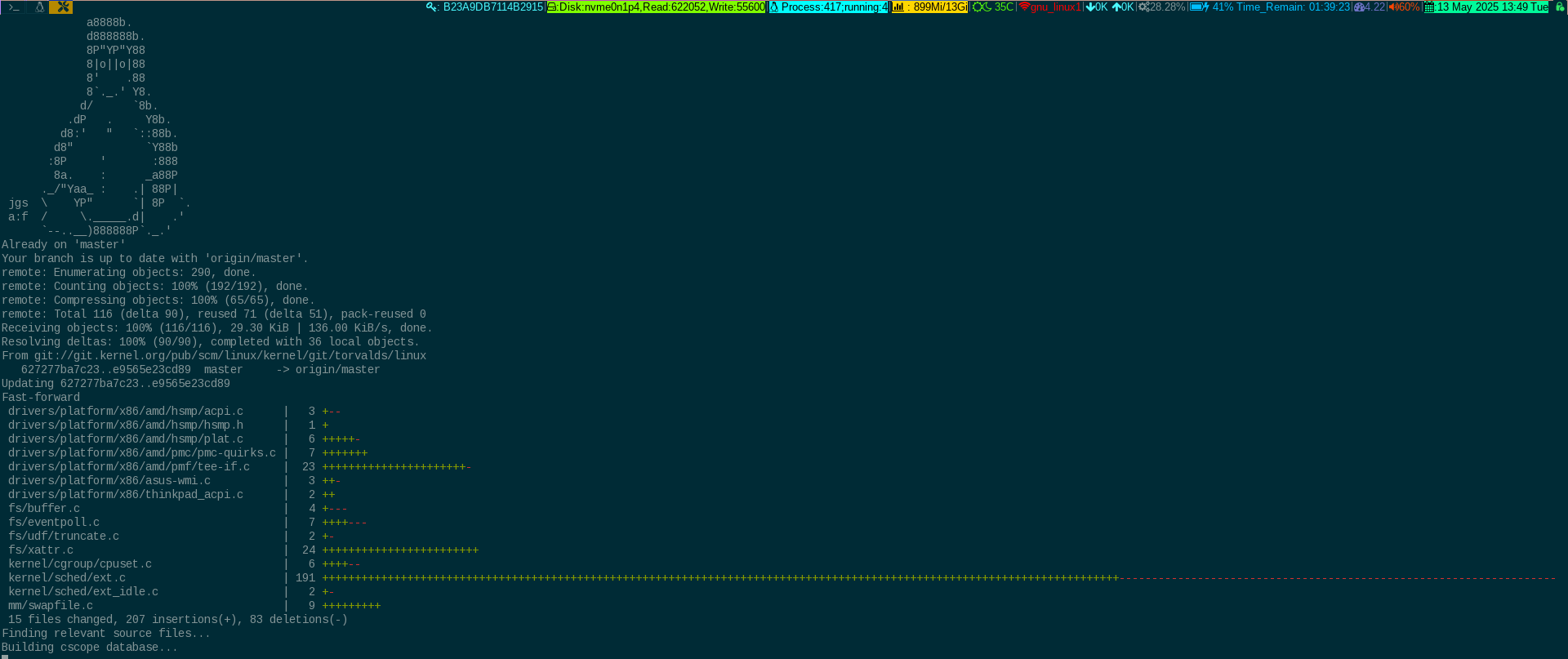Click the key icon beside B23A9DB7114B2915
1568x659 pixels.
[x=432, y=7]
